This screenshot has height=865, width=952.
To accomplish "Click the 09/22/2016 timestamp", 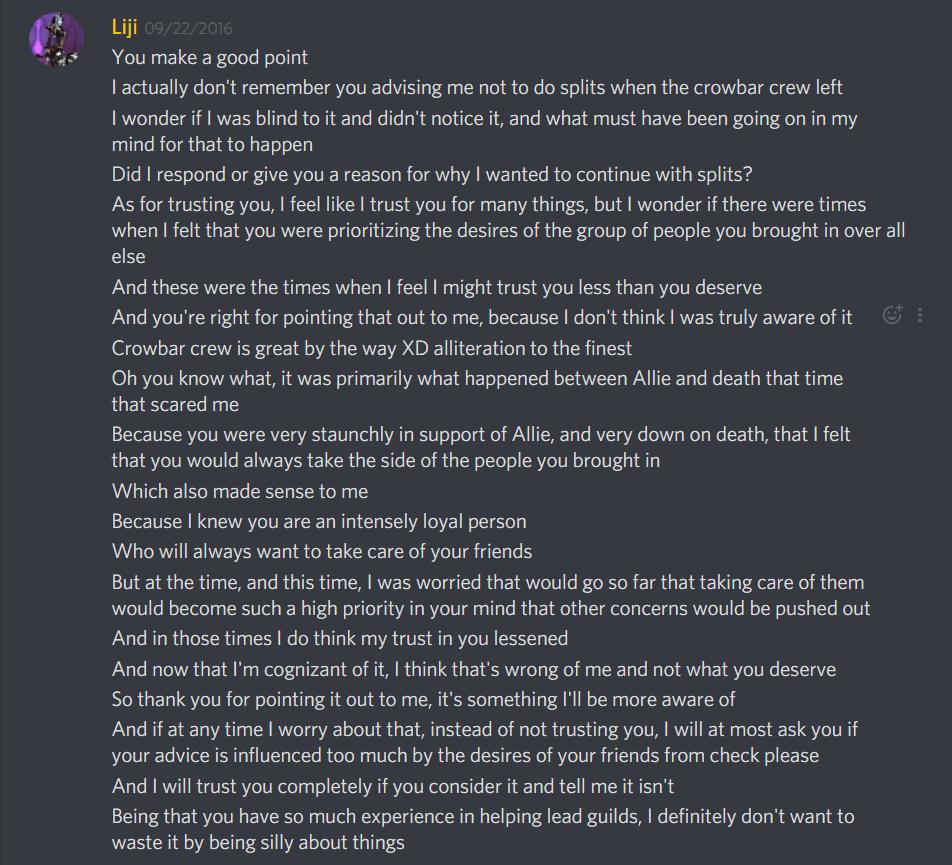I will [x=190, y=27].
